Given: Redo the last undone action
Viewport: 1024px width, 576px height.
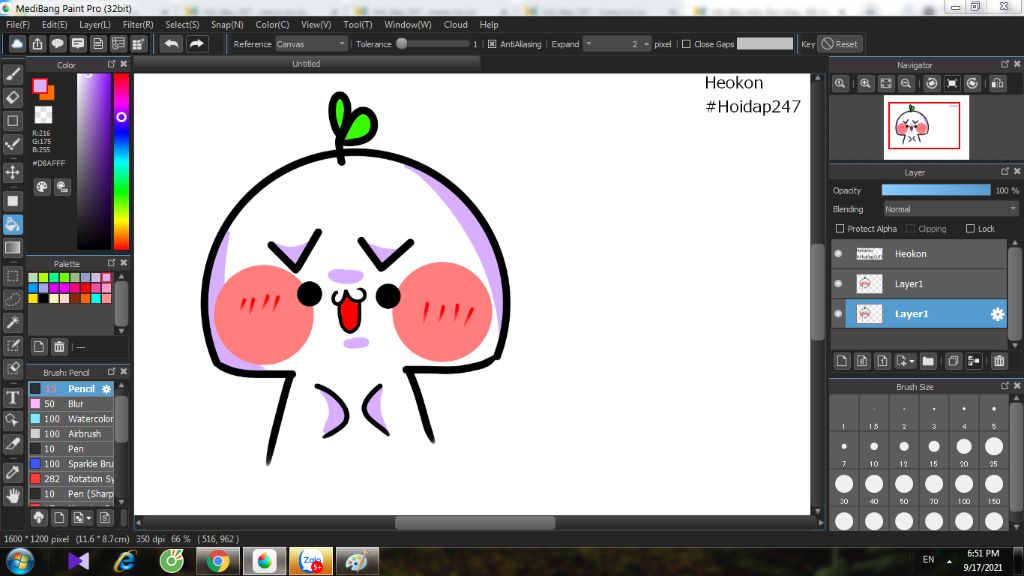Looking at the screenshot, I should [x=196, y=44].
